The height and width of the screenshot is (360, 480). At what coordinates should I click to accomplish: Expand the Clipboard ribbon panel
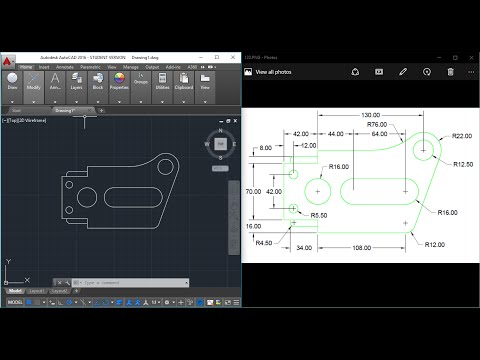tap(184, 102)
